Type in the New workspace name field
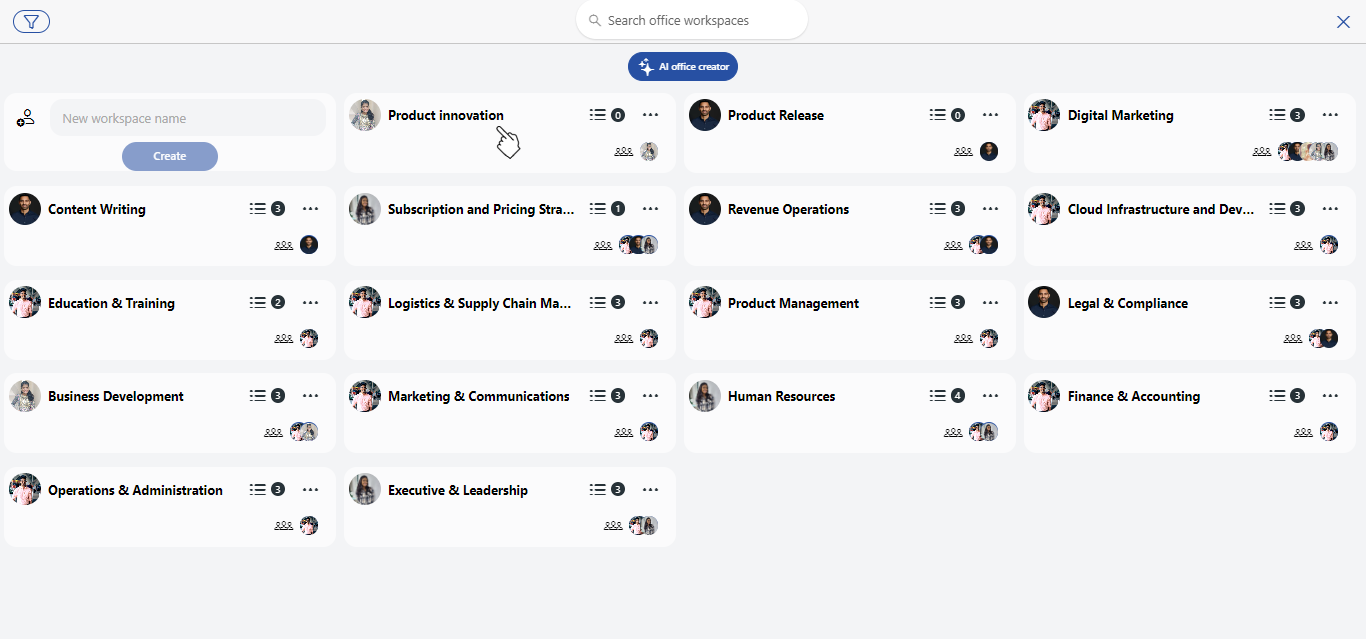This screenshot has width=1366, height=639. tap(188, 118)
